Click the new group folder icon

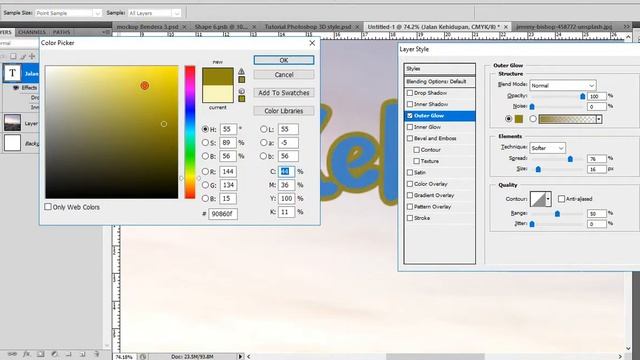pyautogui.click(x=69, y=354)
